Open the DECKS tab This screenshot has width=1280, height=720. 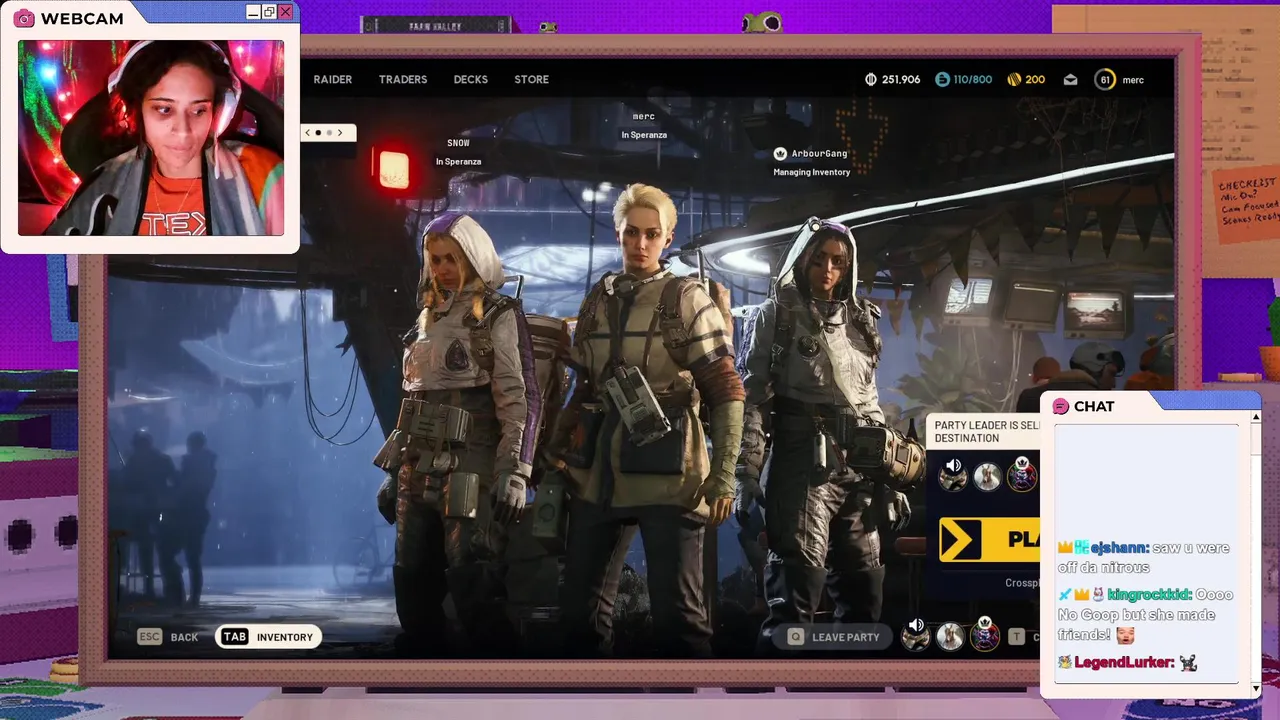click(471, 79)
